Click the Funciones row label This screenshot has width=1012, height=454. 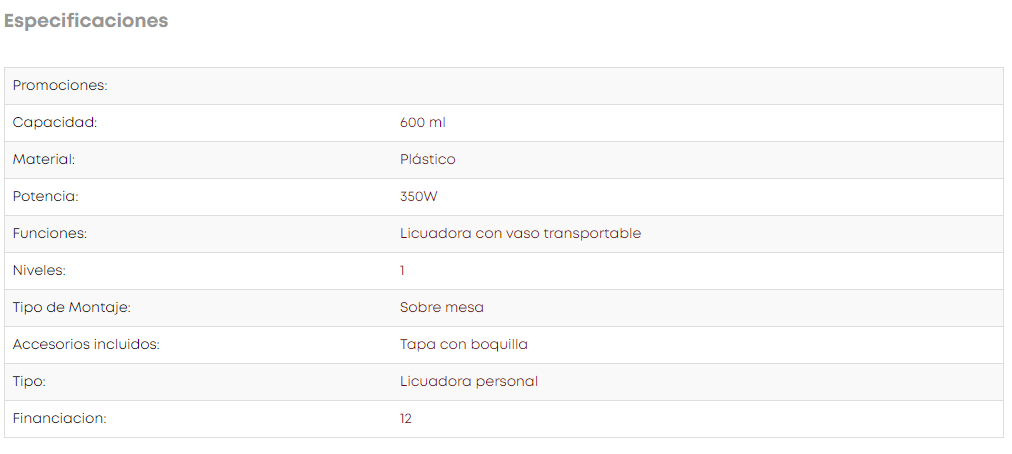[50, 234]
